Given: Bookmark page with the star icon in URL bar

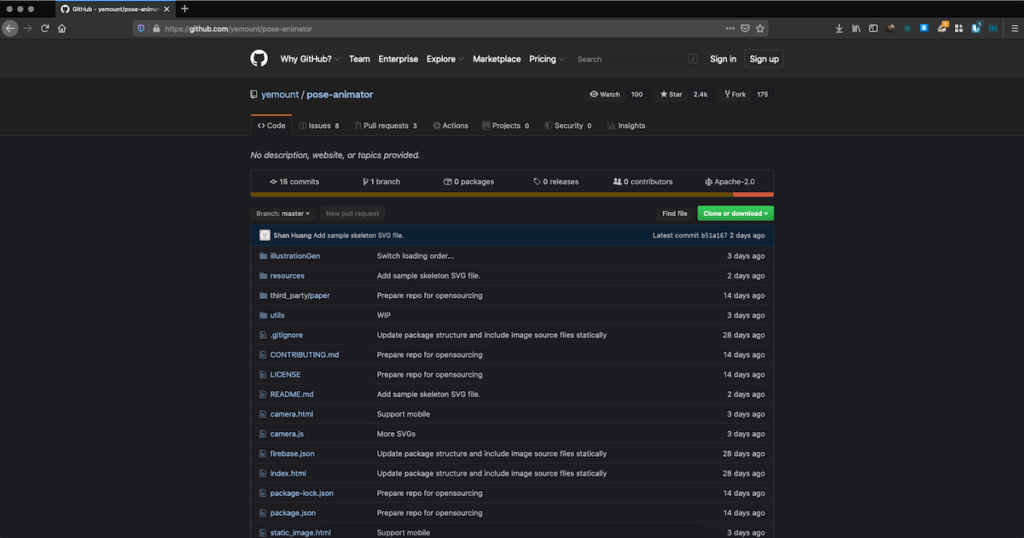Looking at the screenshot, I should [760, 29].
